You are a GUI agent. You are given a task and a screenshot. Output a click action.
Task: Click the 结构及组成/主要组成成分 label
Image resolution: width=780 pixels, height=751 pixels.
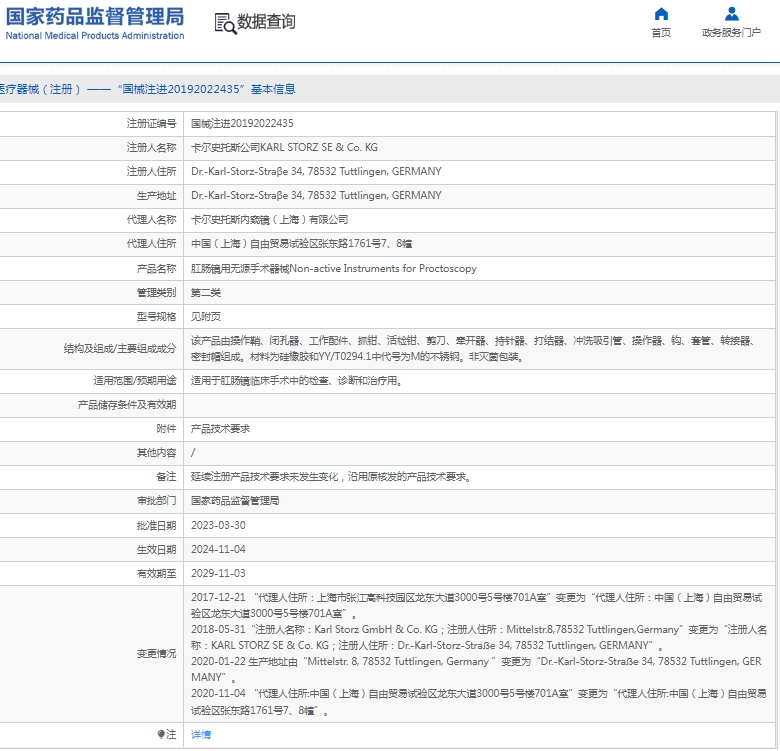120,349
